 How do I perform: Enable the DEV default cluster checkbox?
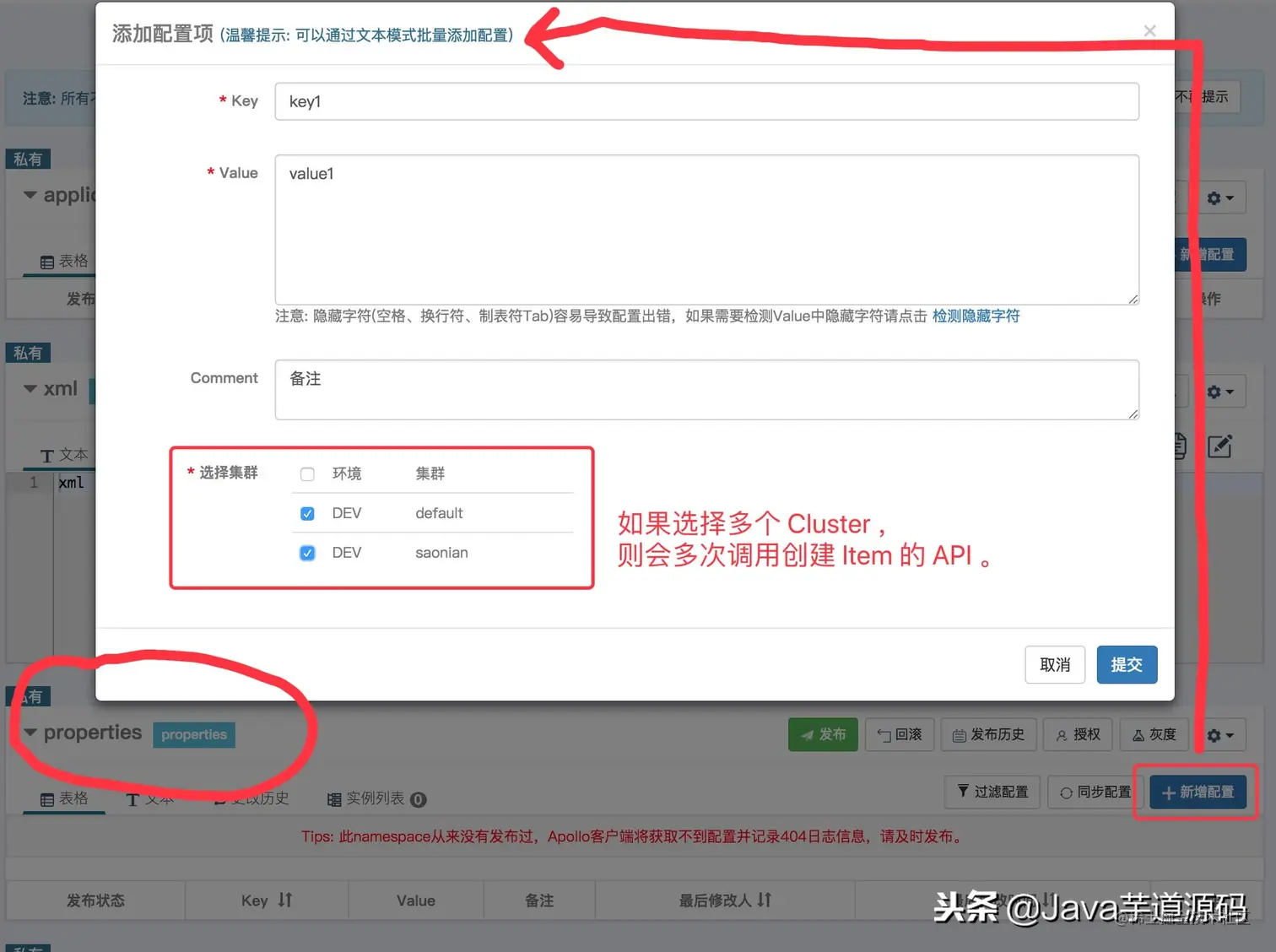click(306, 513)
